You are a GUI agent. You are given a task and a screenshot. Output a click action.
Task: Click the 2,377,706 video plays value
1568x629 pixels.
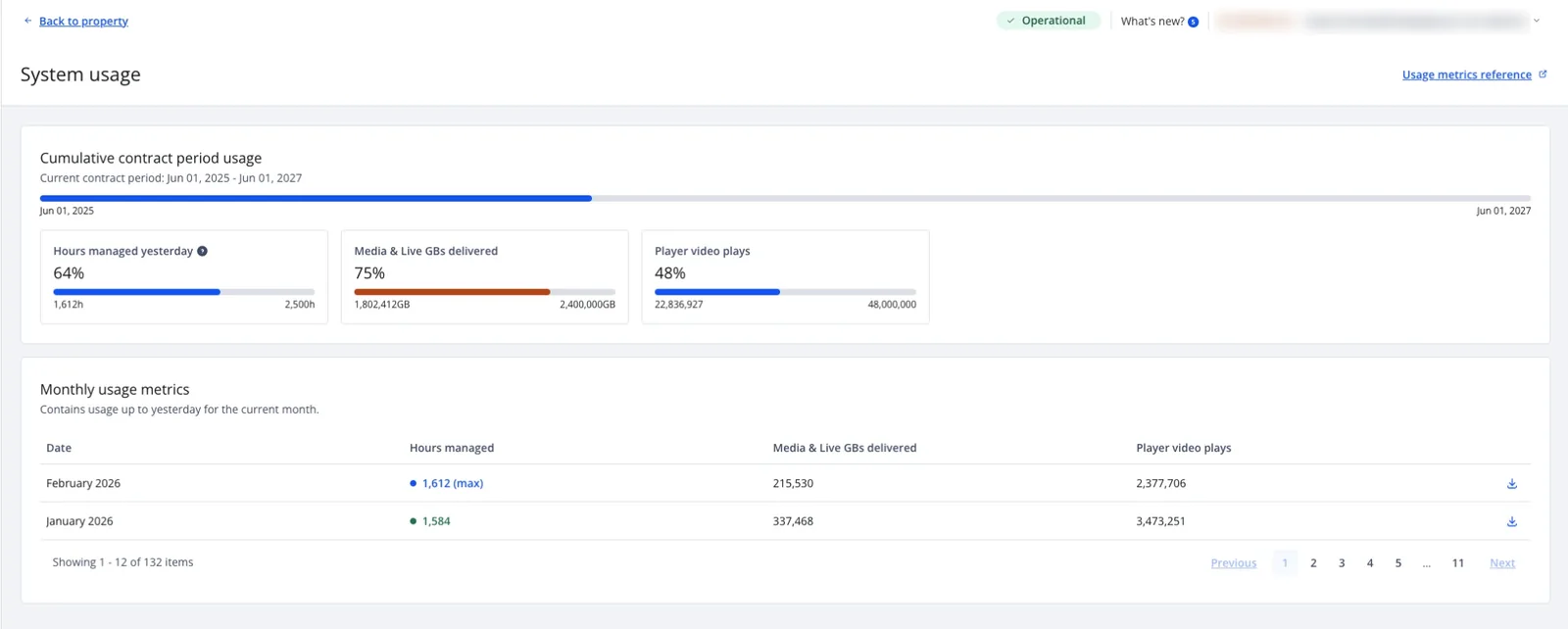pyautogui.click(x=1161, y=483)
